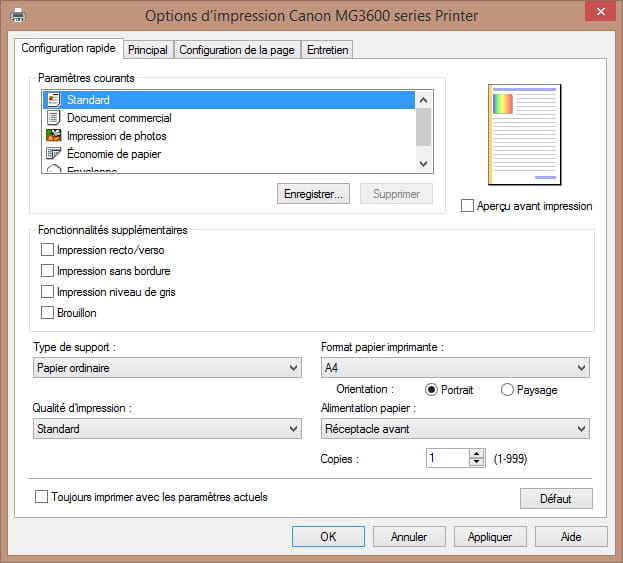The height and width of the screenshot is (563, 623).
Task: Click the profiles list scrollbar thumb
Action: [x=424, y=127]
